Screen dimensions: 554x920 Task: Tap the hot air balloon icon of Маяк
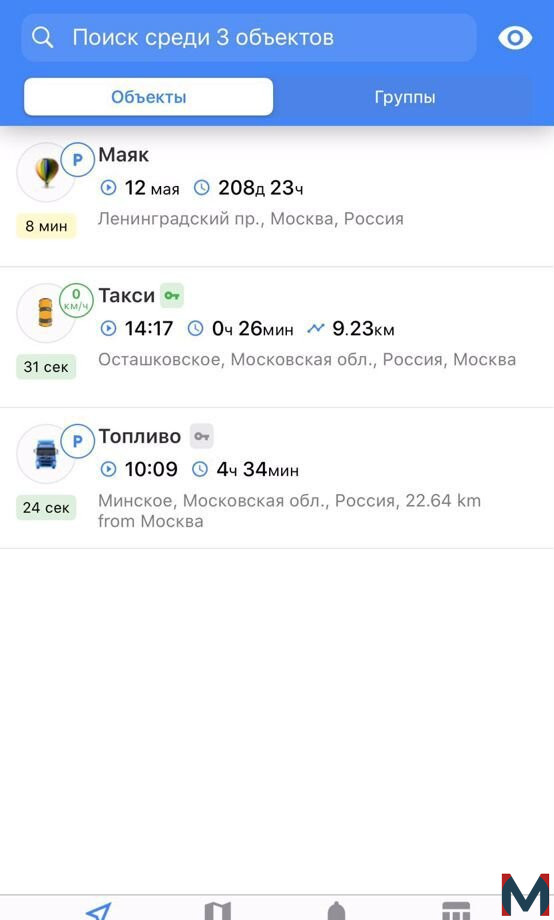tap(46, 172)
